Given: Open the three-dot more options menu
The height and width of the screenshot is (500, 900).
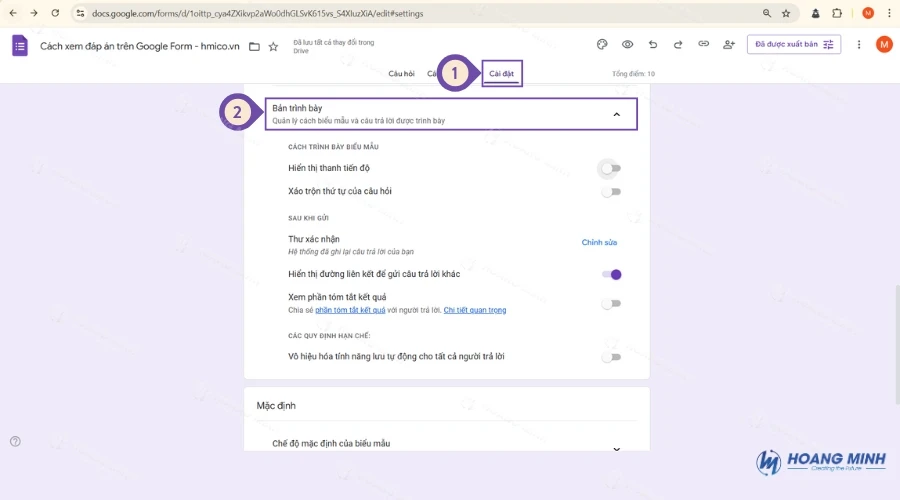Looking at the screenshot, I should (x=859, y=44).
